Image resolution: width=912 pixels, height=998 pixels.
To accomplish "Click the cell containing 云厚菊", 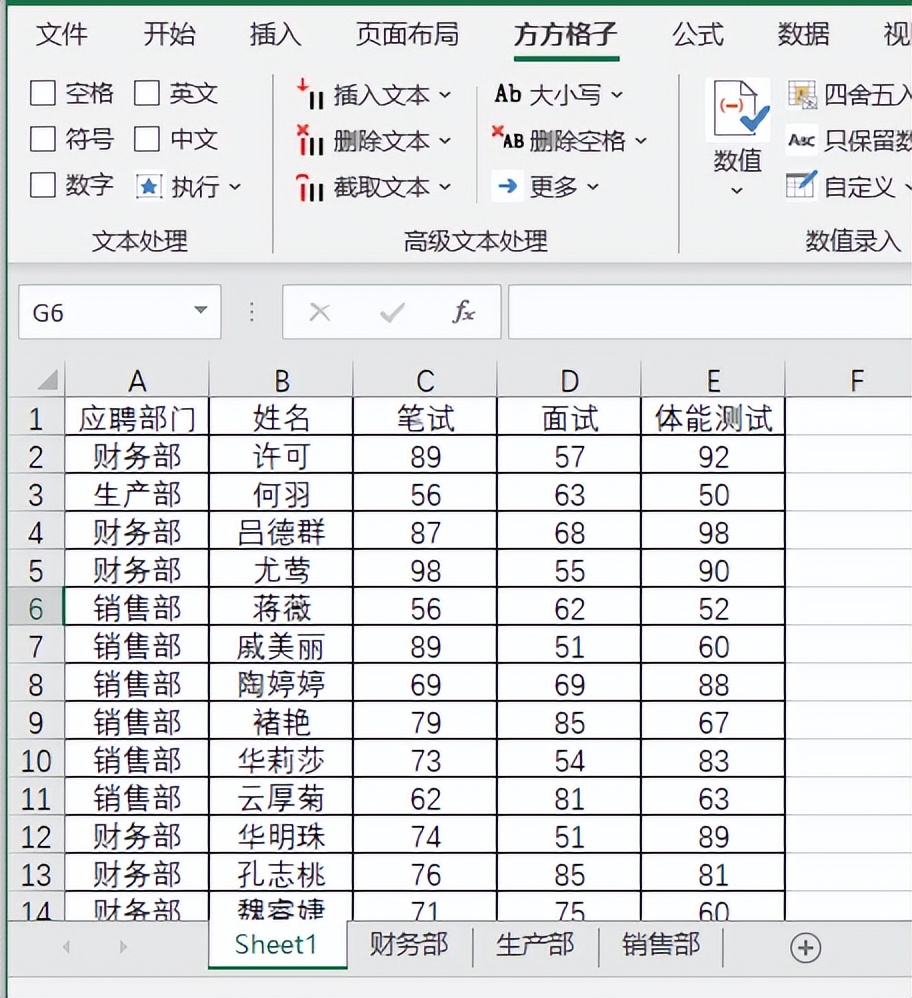I will tap(281, 798).
